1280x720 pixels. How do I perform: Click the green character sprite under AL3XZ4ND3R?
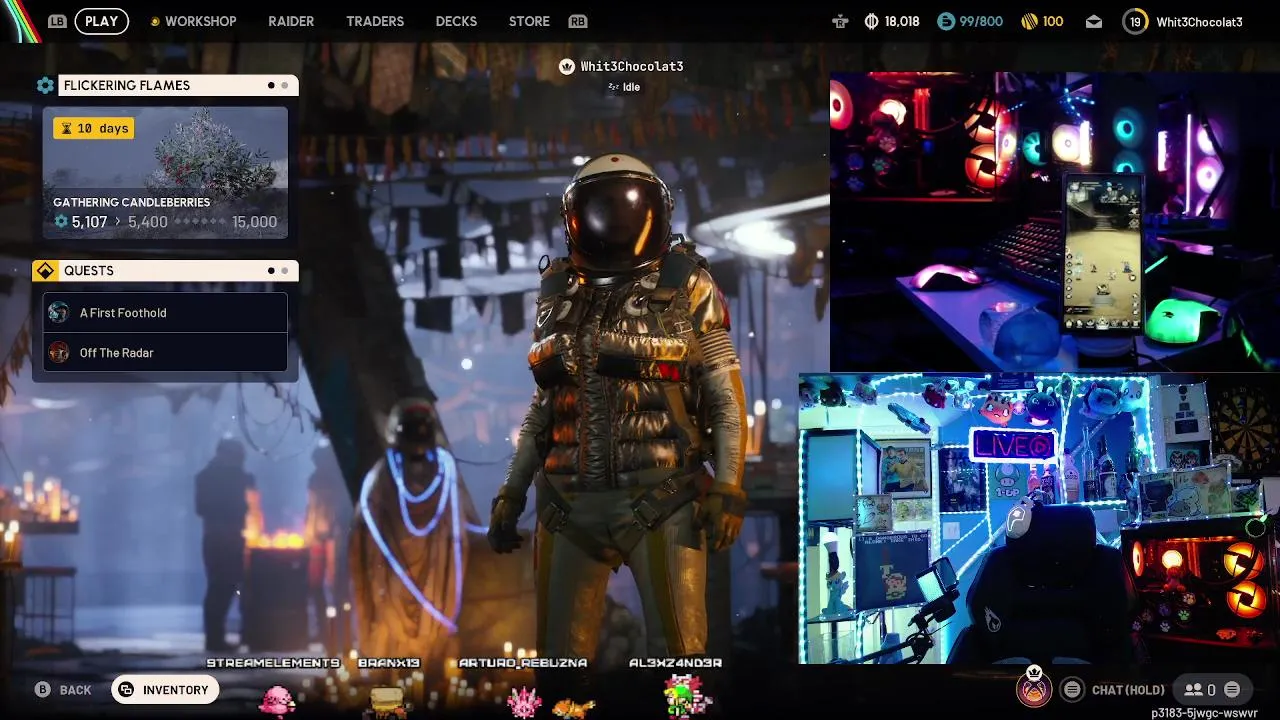click(687, 696)
